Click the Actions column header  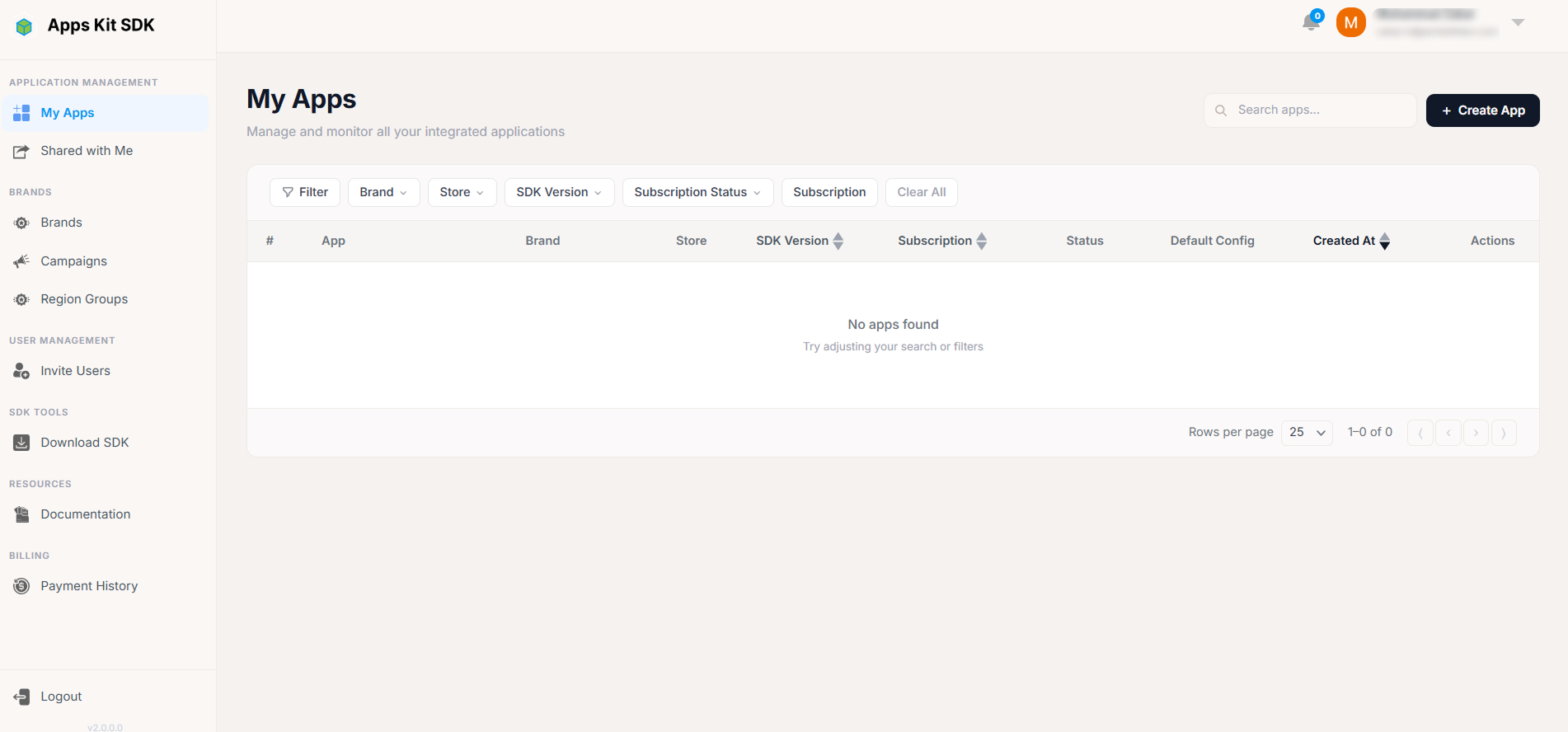[x=1492, y=241]
